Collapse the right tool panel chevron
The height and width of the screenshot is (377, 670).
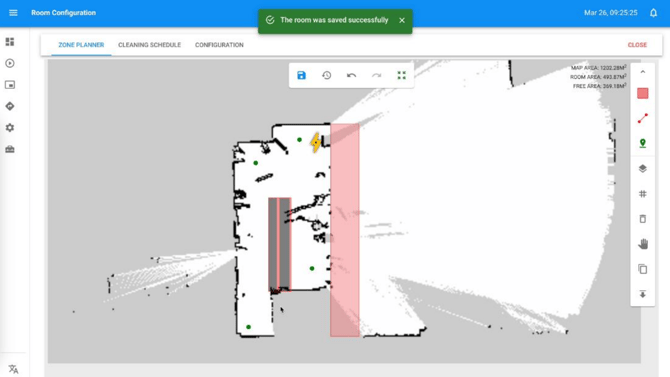(x=643, y=72)
